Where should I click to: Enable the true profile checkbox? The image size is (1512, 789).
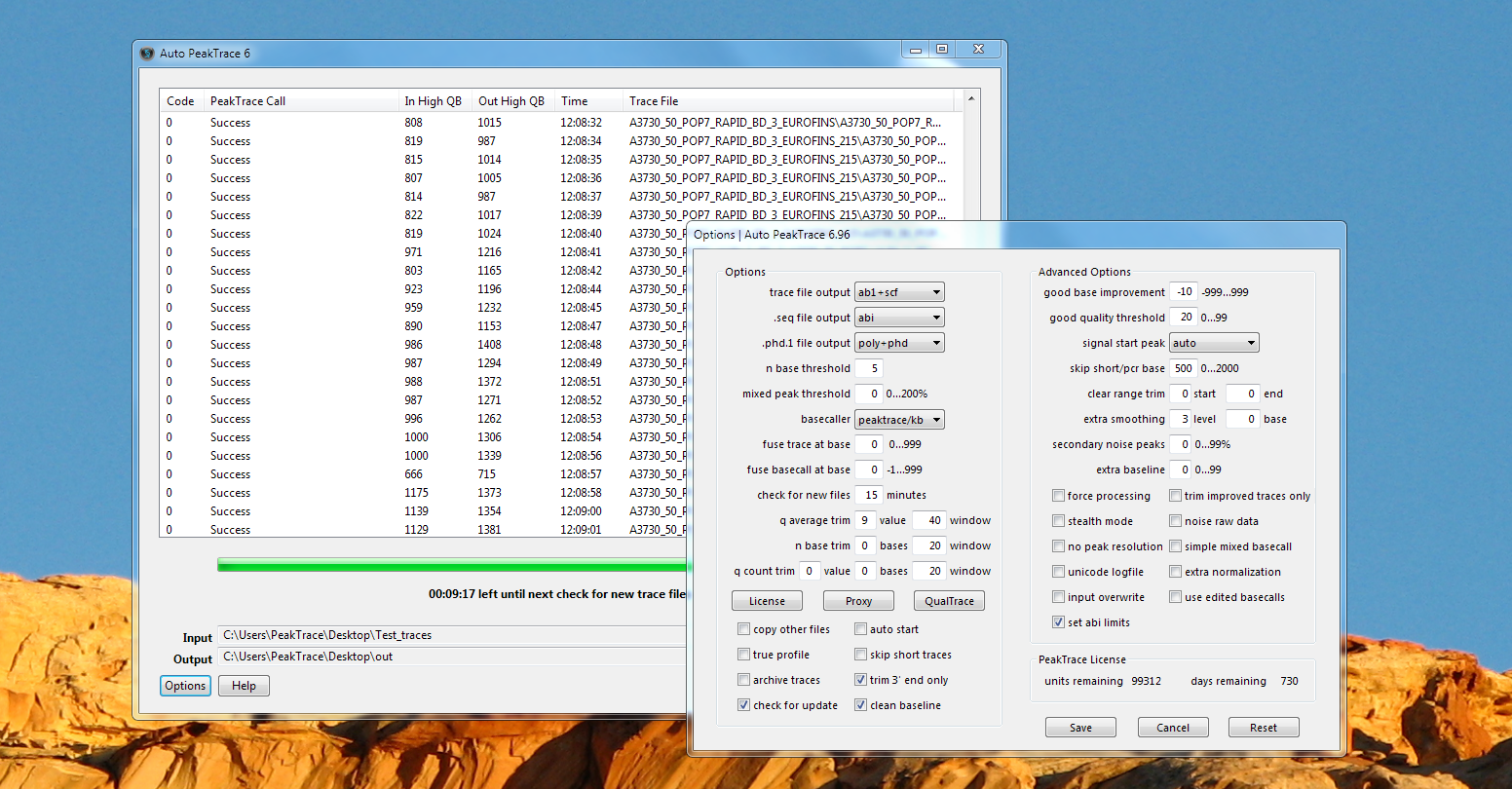(x=744, y=655)
